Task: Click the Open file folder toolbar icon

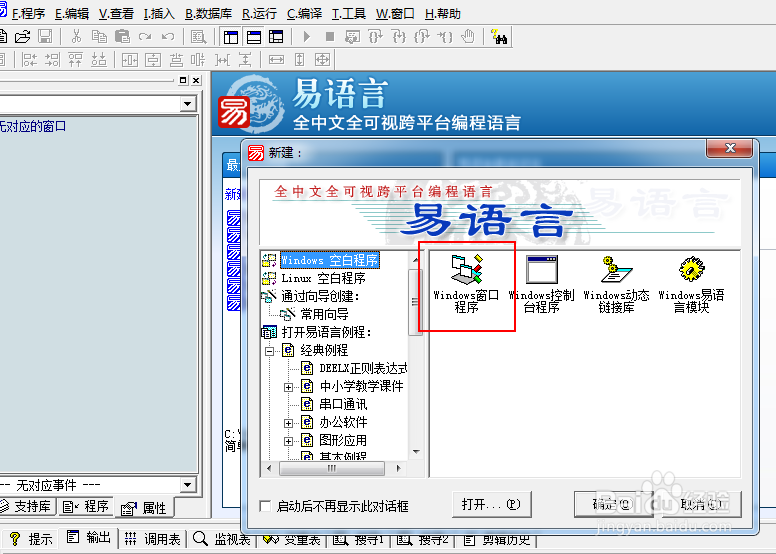Action: 23,37
